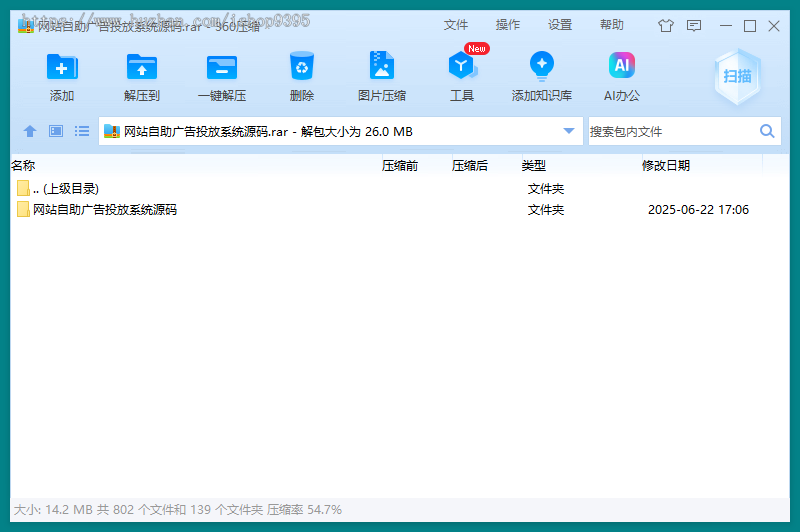This screenshot has height=532, width=800.
Task: Click 文件夹 type of 上级目录 row
Action: pos(546,189)
